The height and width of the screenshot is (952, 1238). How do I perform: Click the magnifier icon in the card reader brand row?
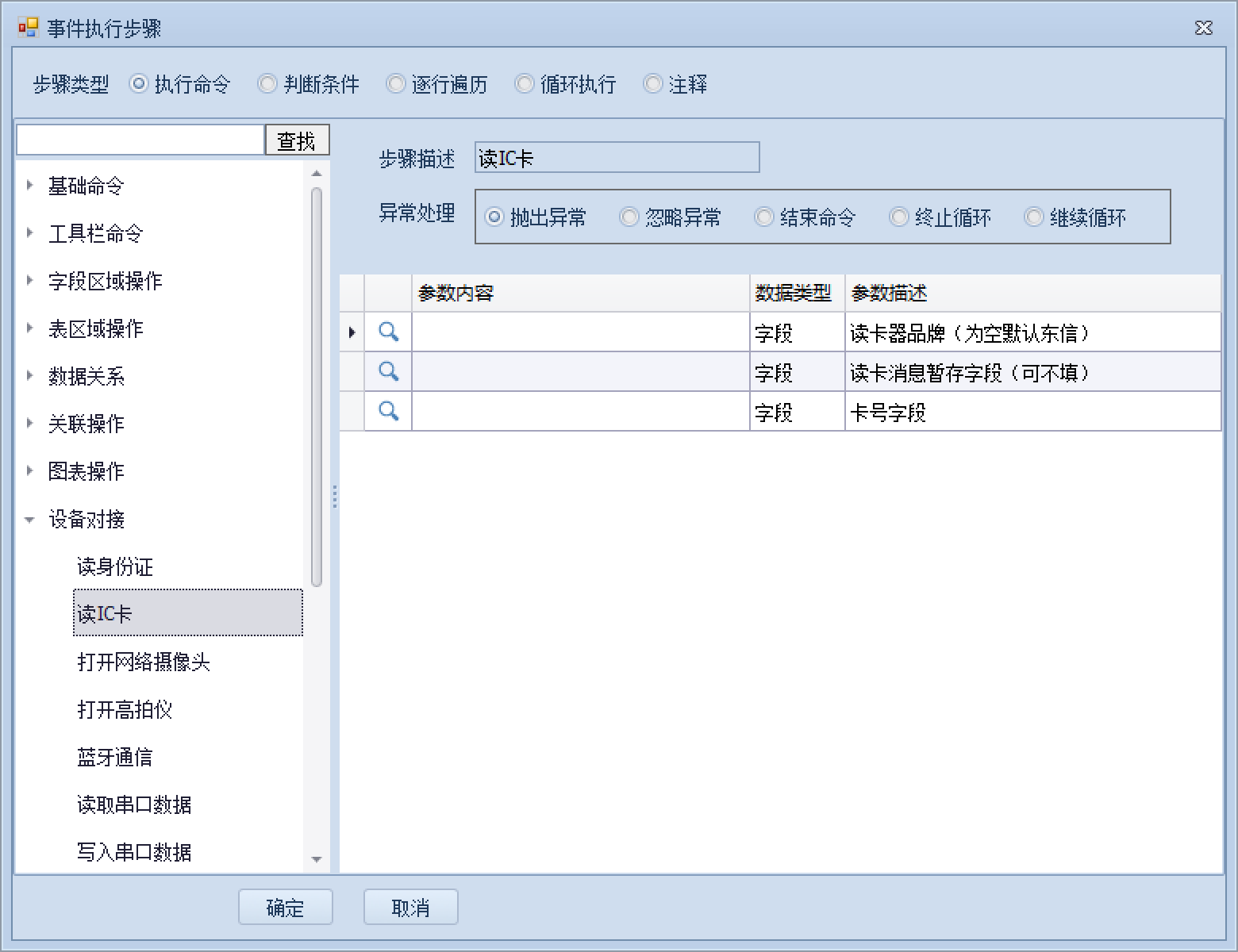pyautogui.click(x=388, y=332)
